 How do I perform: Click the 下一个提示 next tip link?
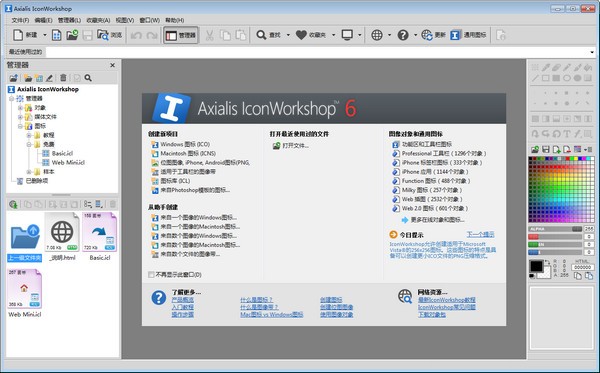click(x=480, y=235)
